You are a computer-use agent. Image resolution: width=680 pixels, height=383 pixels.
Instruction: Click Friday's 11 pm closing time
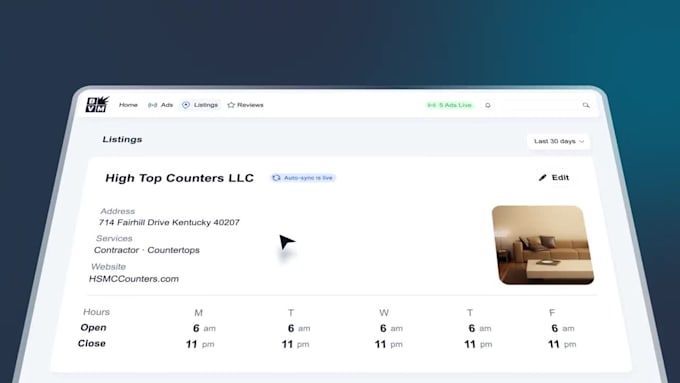tap(562, 344)
